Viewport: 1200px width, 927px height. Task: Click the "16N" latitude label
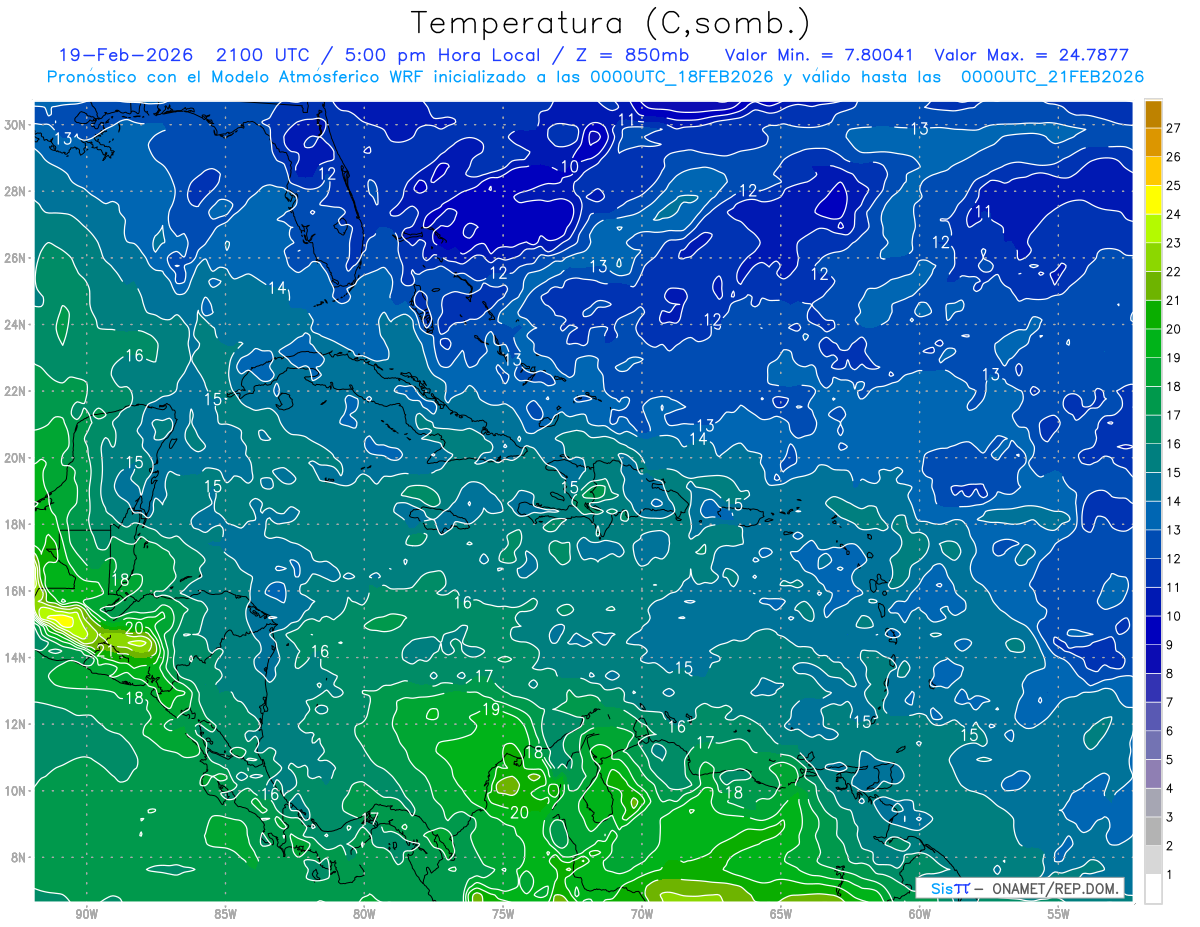coord(16,591)
